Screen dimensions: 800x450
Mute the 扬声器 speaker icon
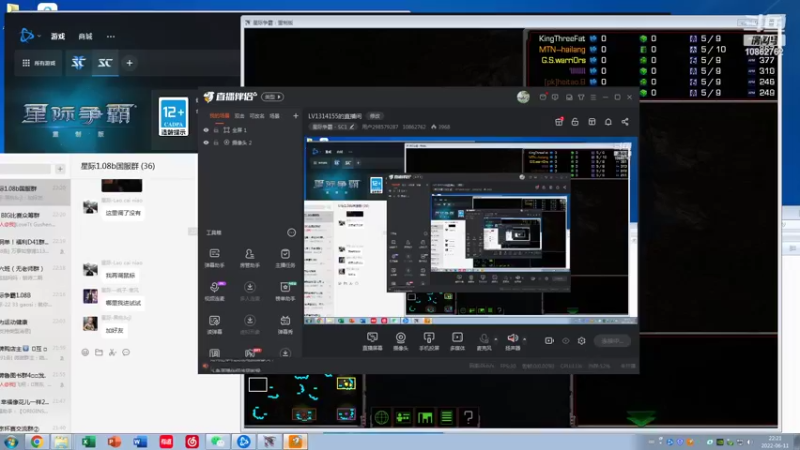pyautogui.click(x=512, y=341)
